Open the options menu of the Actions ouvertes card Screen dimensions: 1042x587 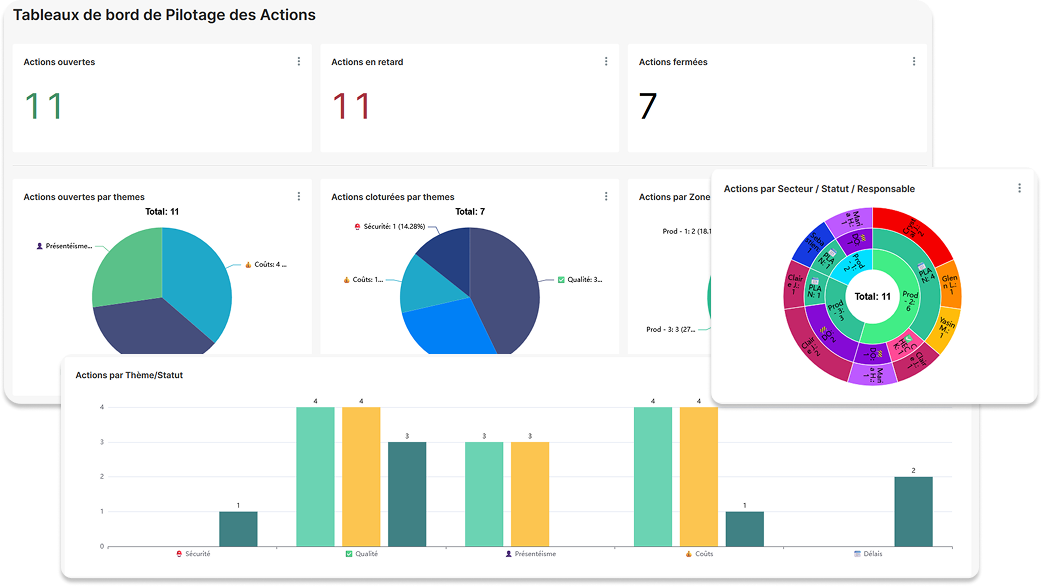298,61
